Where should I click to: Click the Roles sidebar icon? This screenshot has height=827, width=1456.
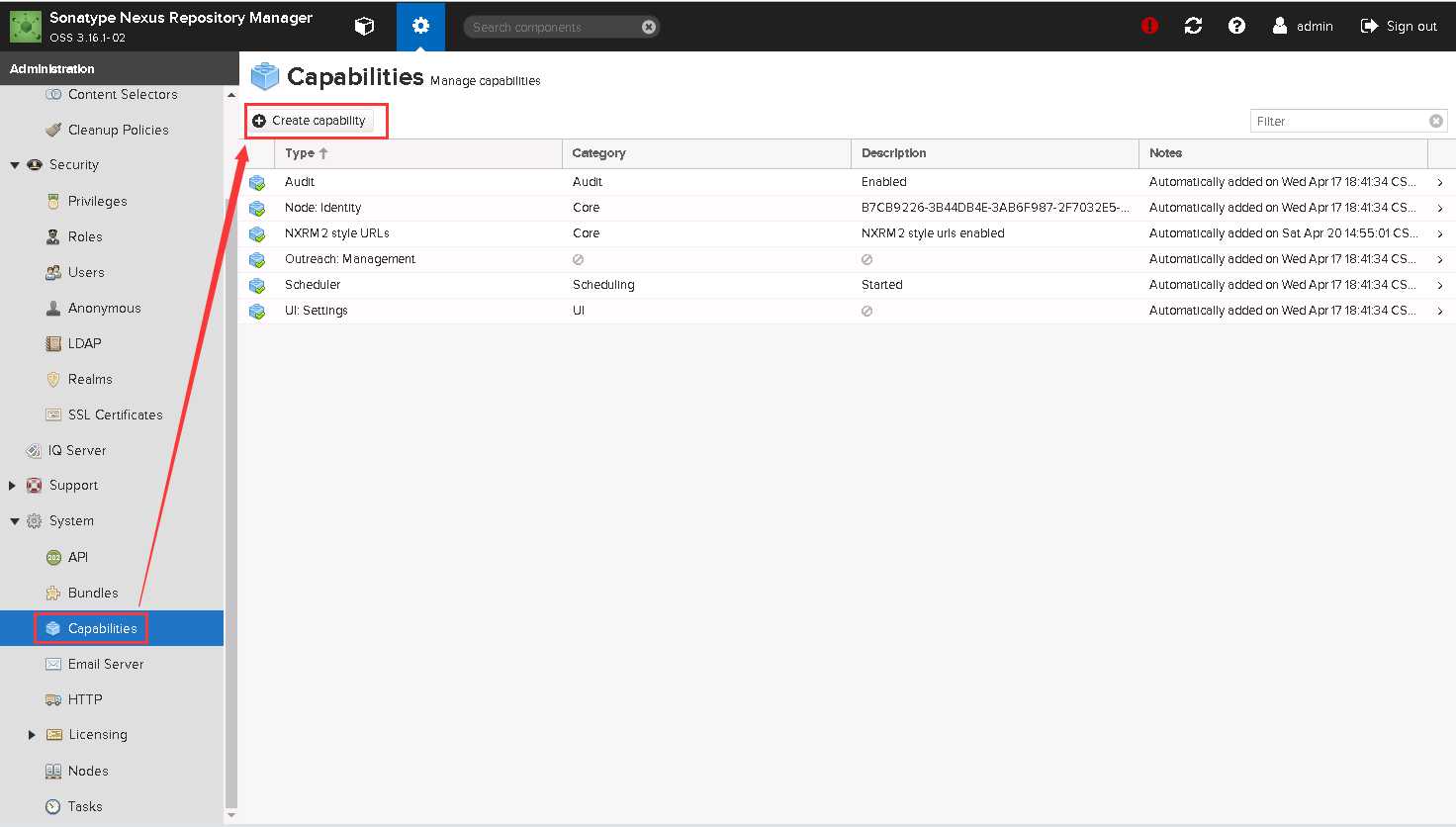53,236
